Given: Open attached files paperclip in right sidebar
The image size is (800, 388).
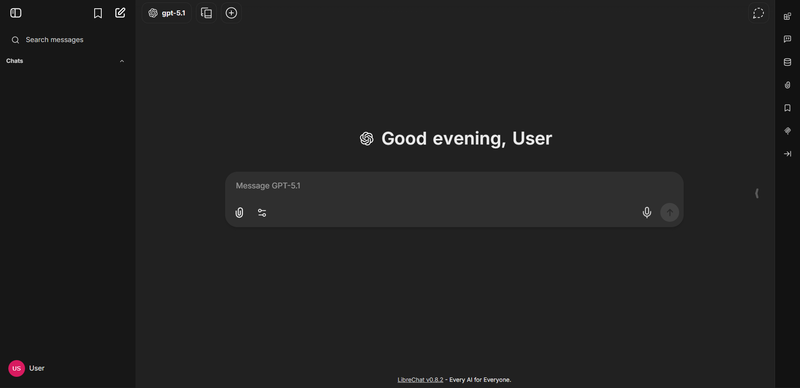Looking at the screenshot, I should click(787, 85).
